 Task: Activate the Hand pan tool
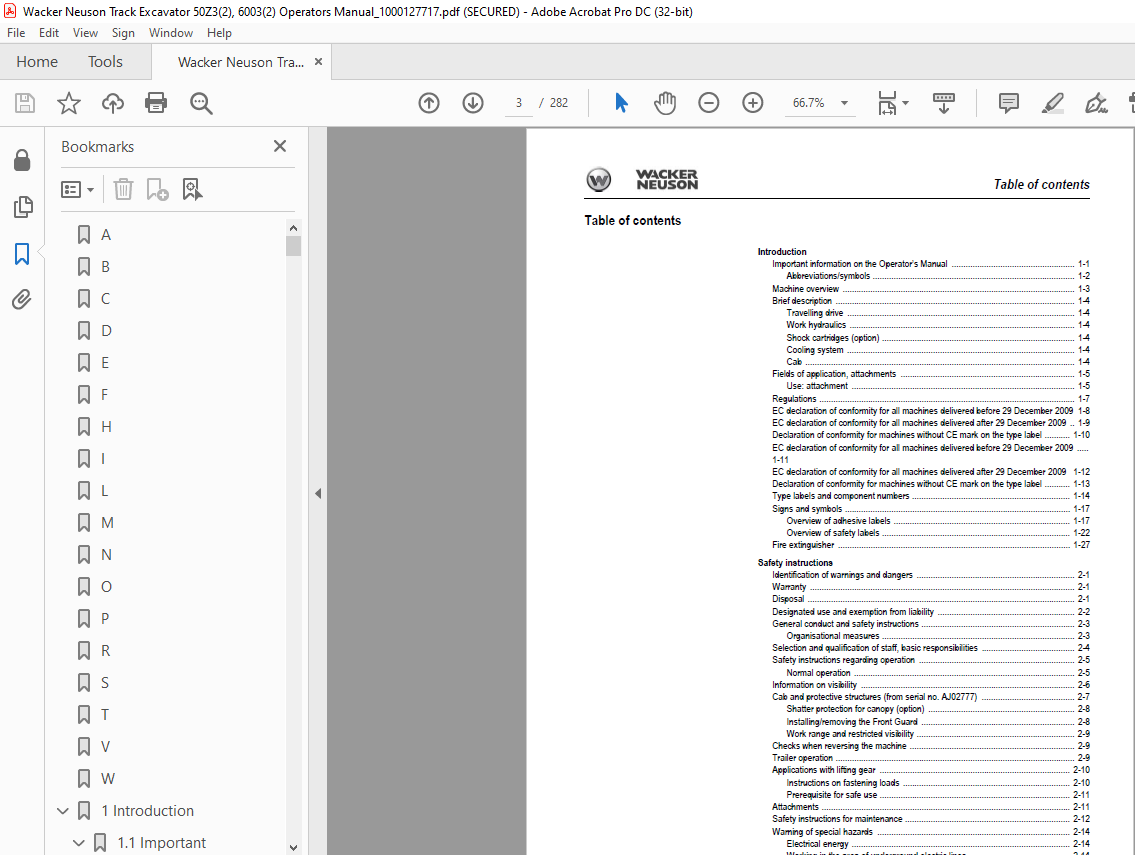(664, 103)
